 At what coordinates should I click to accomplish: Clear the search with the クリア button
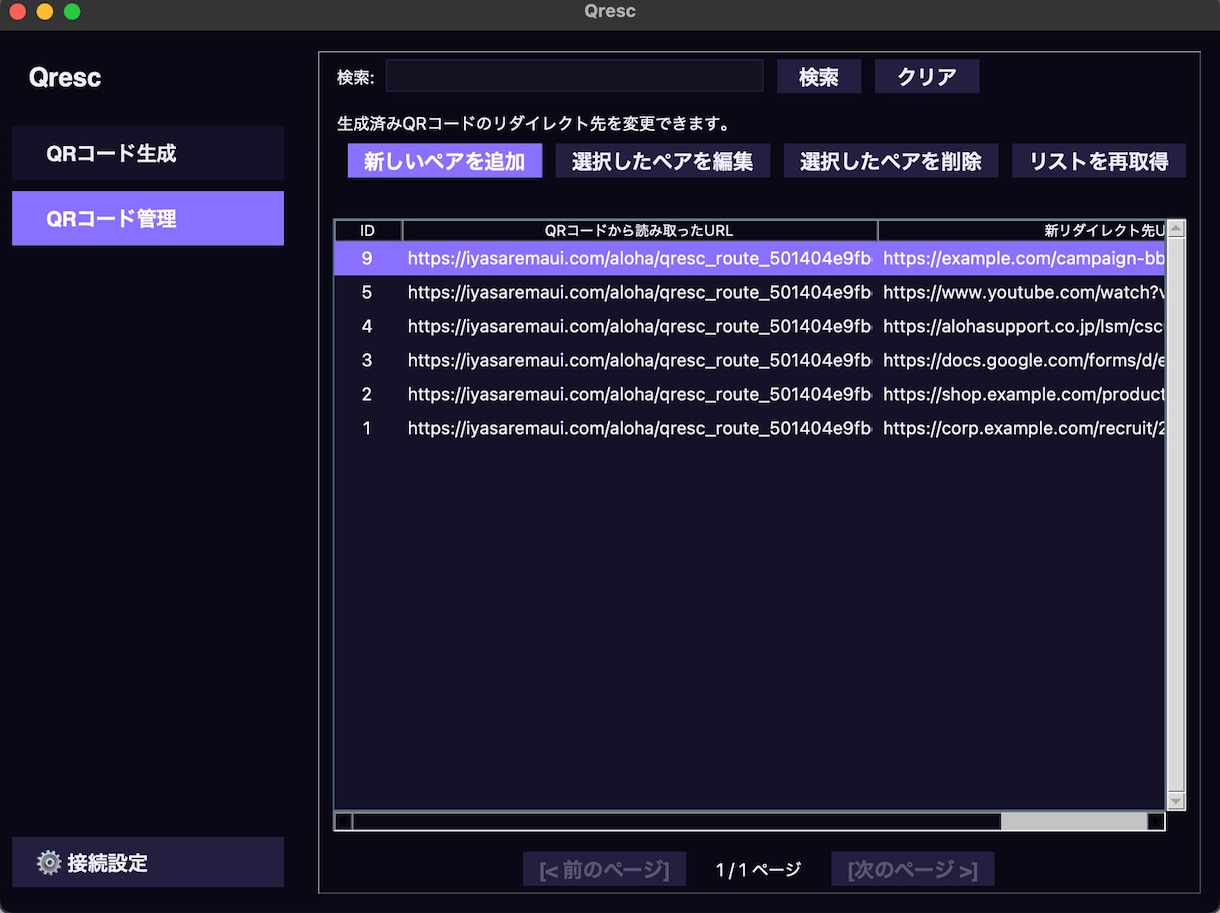point(927,77)
